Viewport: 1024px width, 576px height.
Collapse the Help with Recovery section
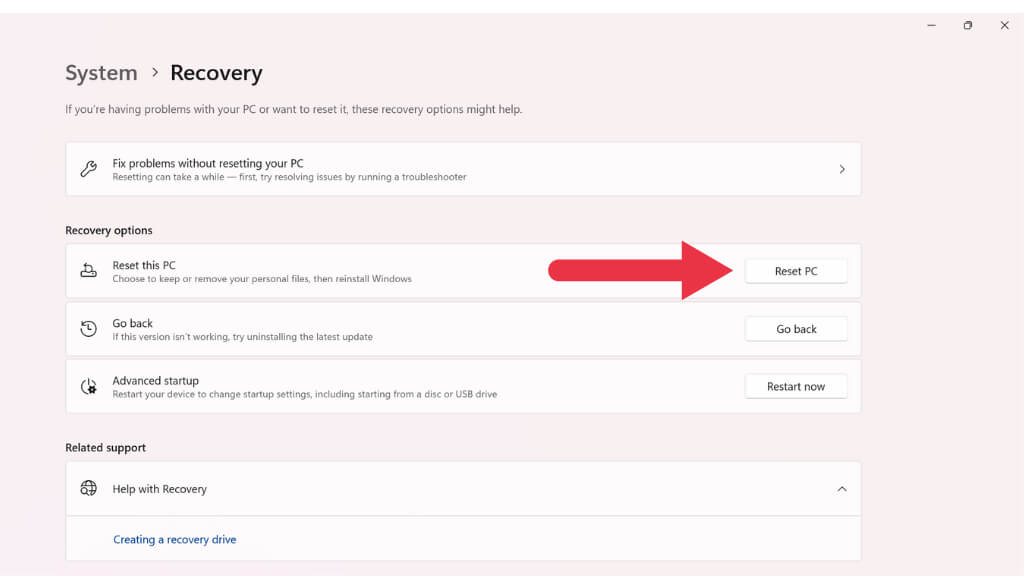point(842,489)
